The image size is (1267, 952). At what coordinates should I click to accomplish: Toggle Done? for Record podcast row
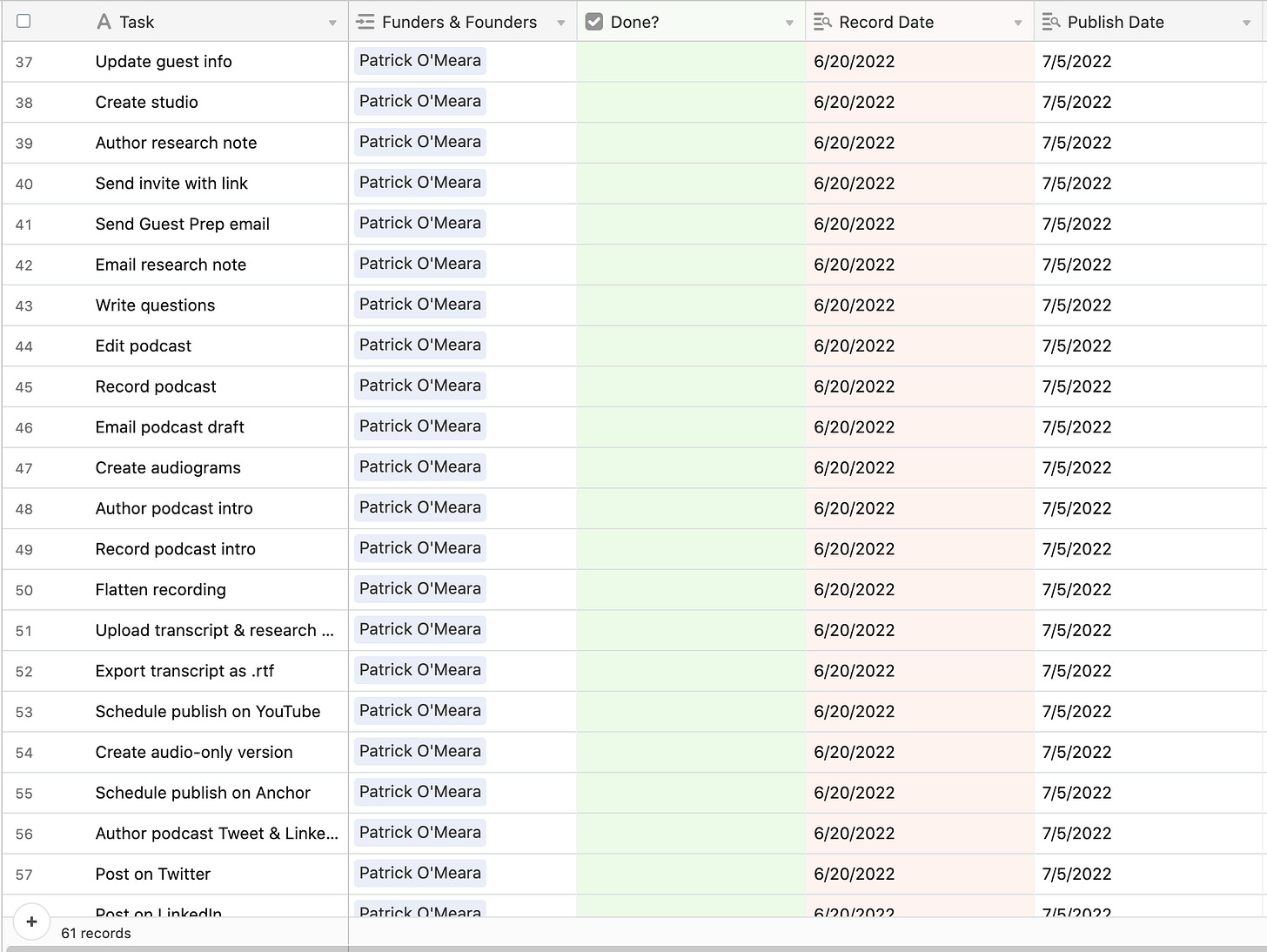(691, 386)
